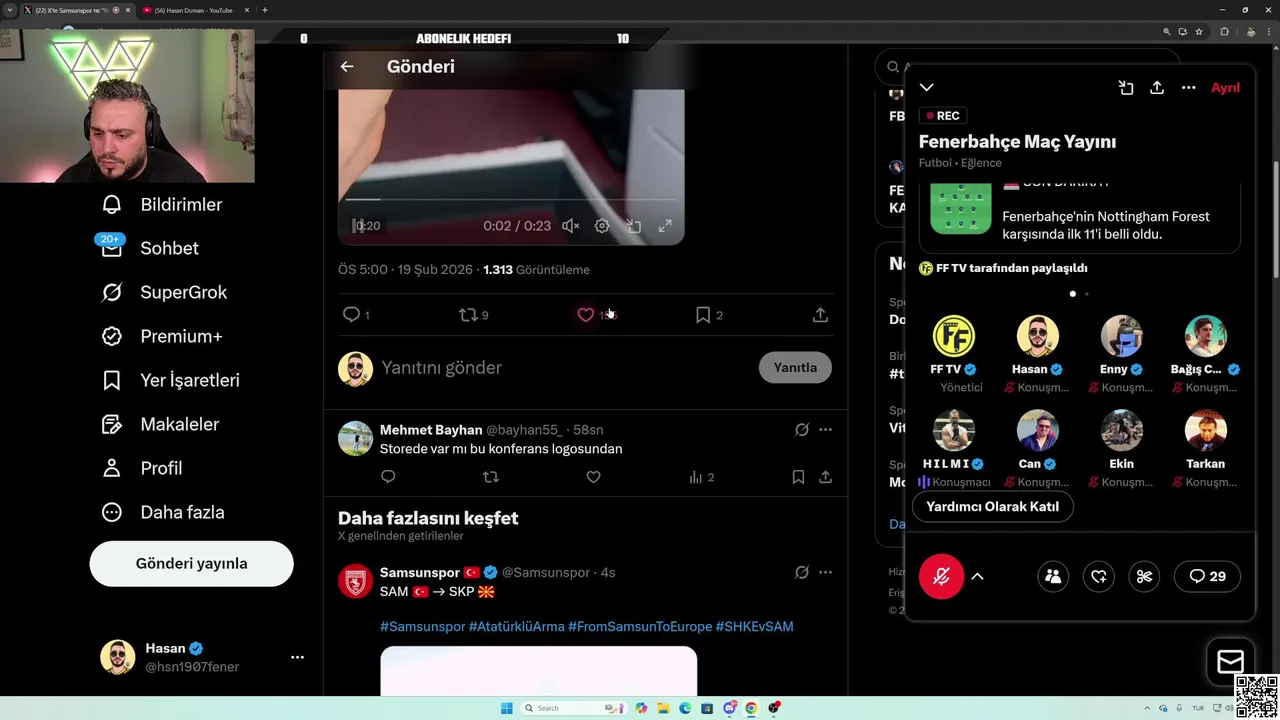Like Mehmet Bayhan's comment
Viewport: 1280px width, 720px height.
tap(593, 477)
